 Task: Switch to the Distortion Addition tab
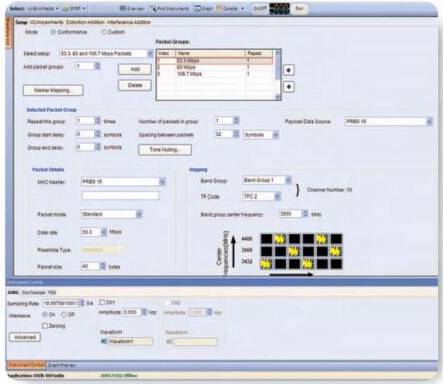pos(85,22)
